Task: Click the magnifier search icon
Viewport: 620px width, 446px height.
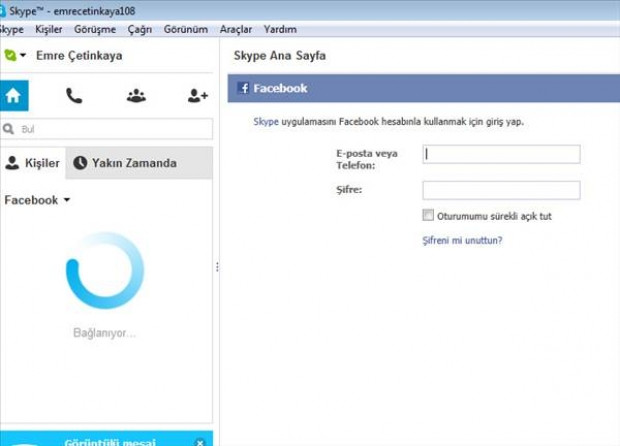Action: (8, 129)
